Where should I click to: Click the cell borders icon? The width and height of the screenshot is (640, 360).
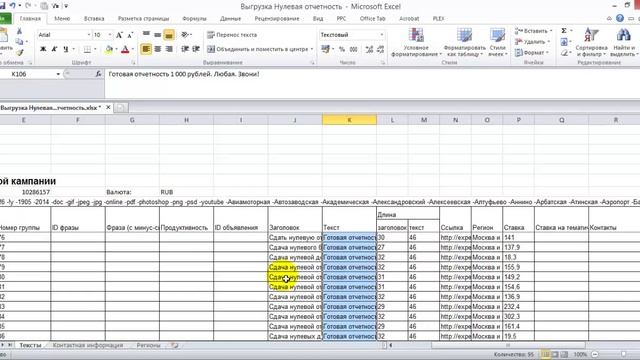87,49
